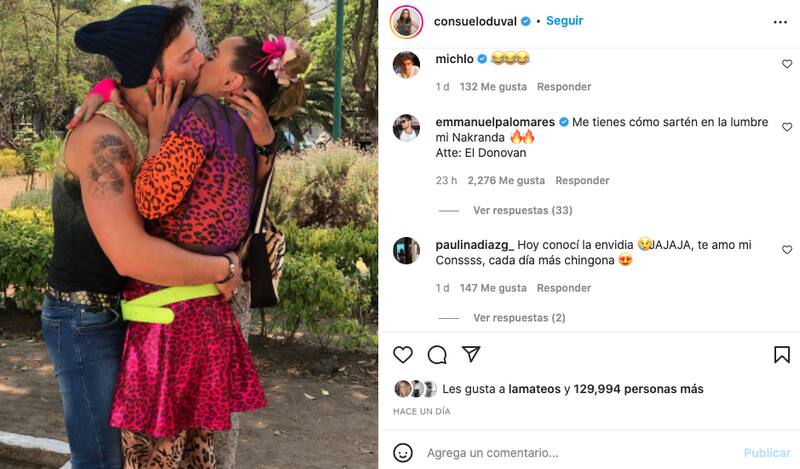Open the kissing couple photo
The width and height of the screenshot is (800, 469).
pyautogui.click(x=189, y=235)
